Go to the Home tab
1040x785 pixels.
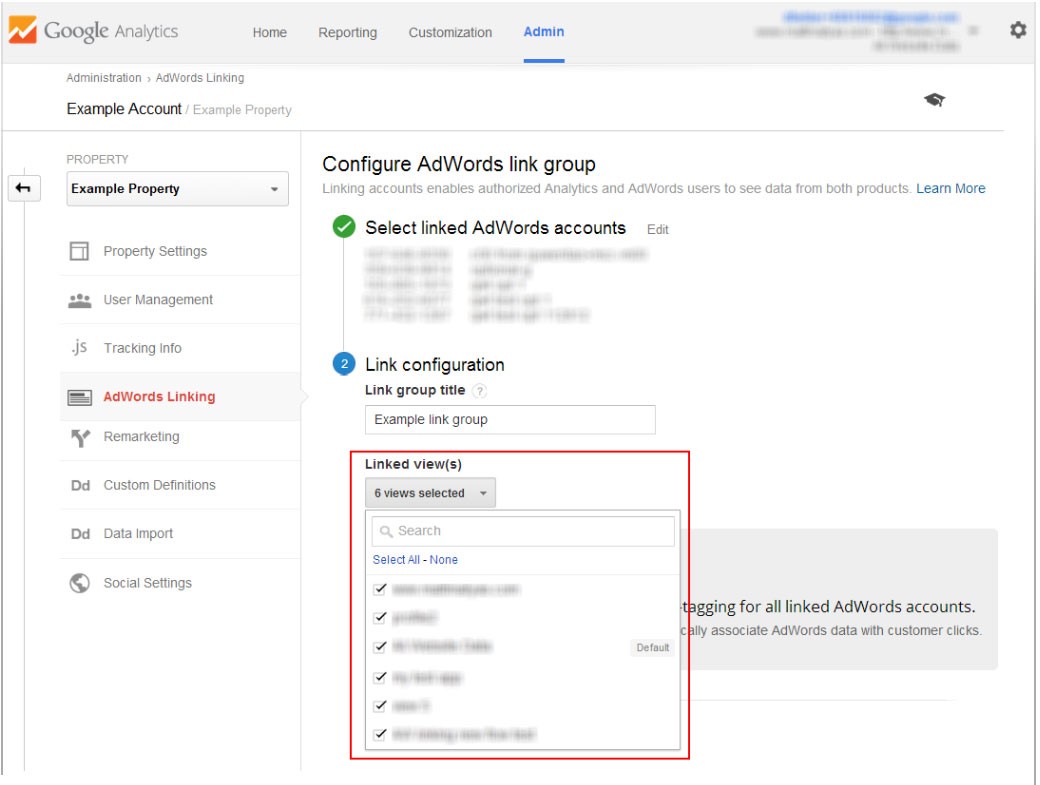coord(269,32)
